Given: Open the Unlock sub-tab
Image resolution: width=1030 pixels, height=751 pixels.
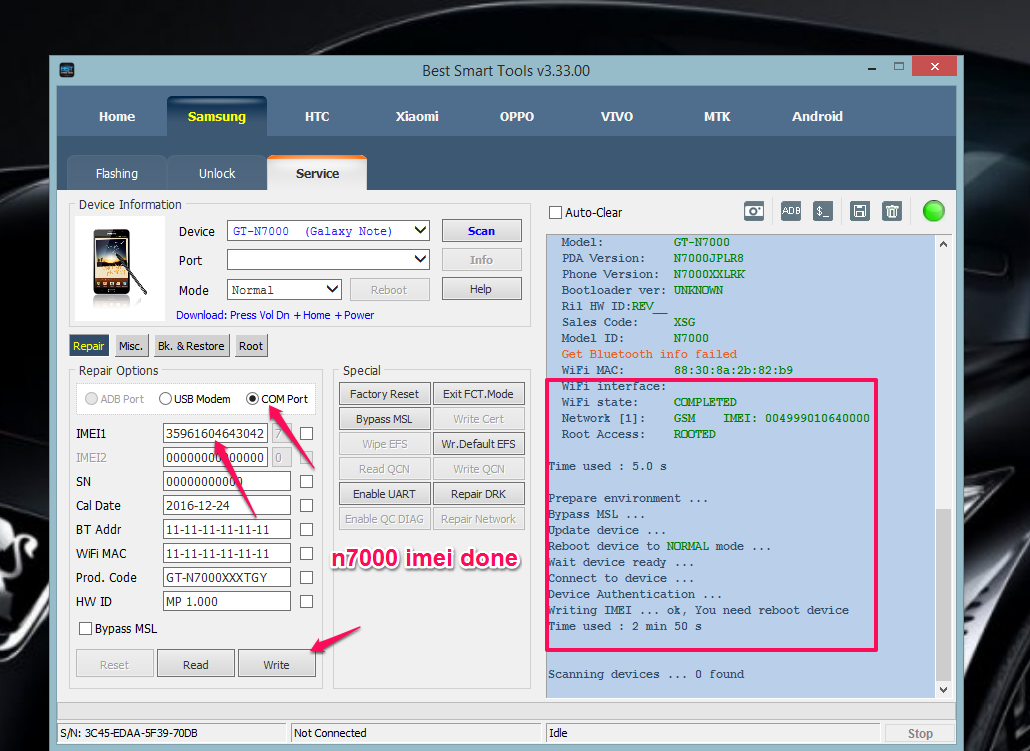Looking at the screenshot, I should (217, 173).
